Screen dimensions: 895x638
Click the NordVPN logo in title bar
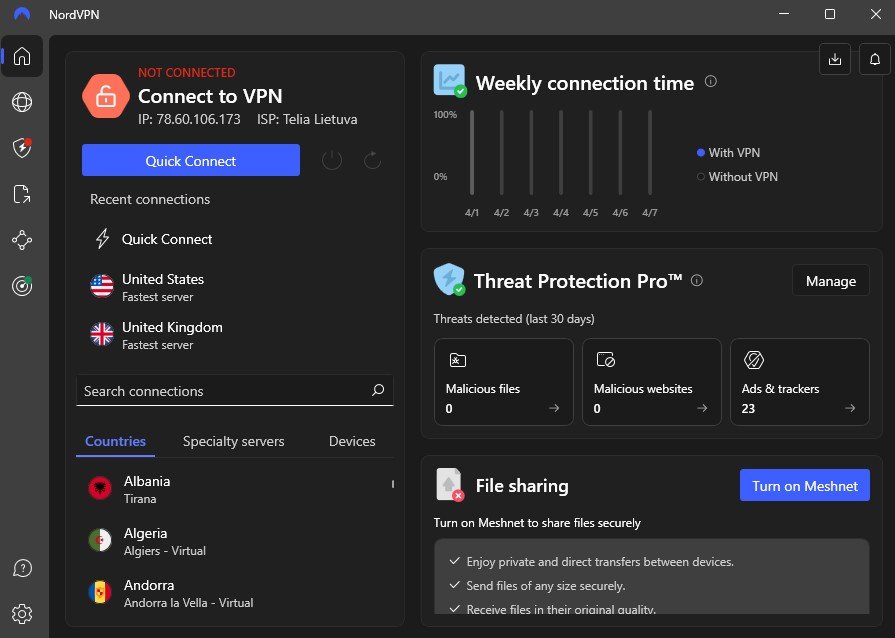tap(22, 14)
